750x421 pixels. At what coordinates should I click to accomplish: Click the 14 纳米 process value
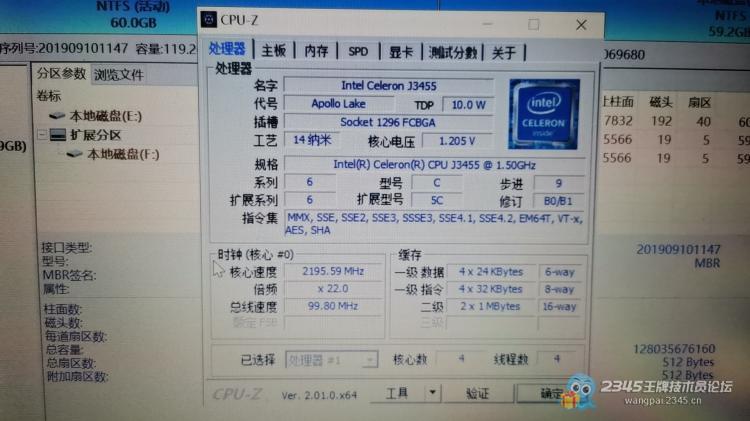click(x=312, y=140)
